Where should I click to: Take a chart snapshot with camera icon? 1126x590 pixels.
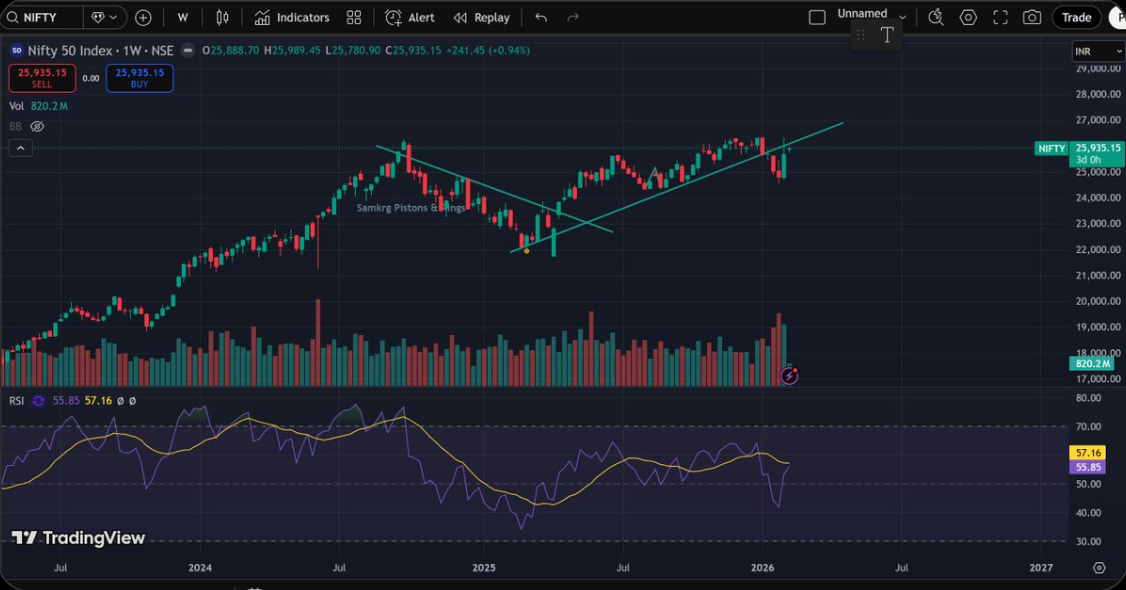(1032, 17)
